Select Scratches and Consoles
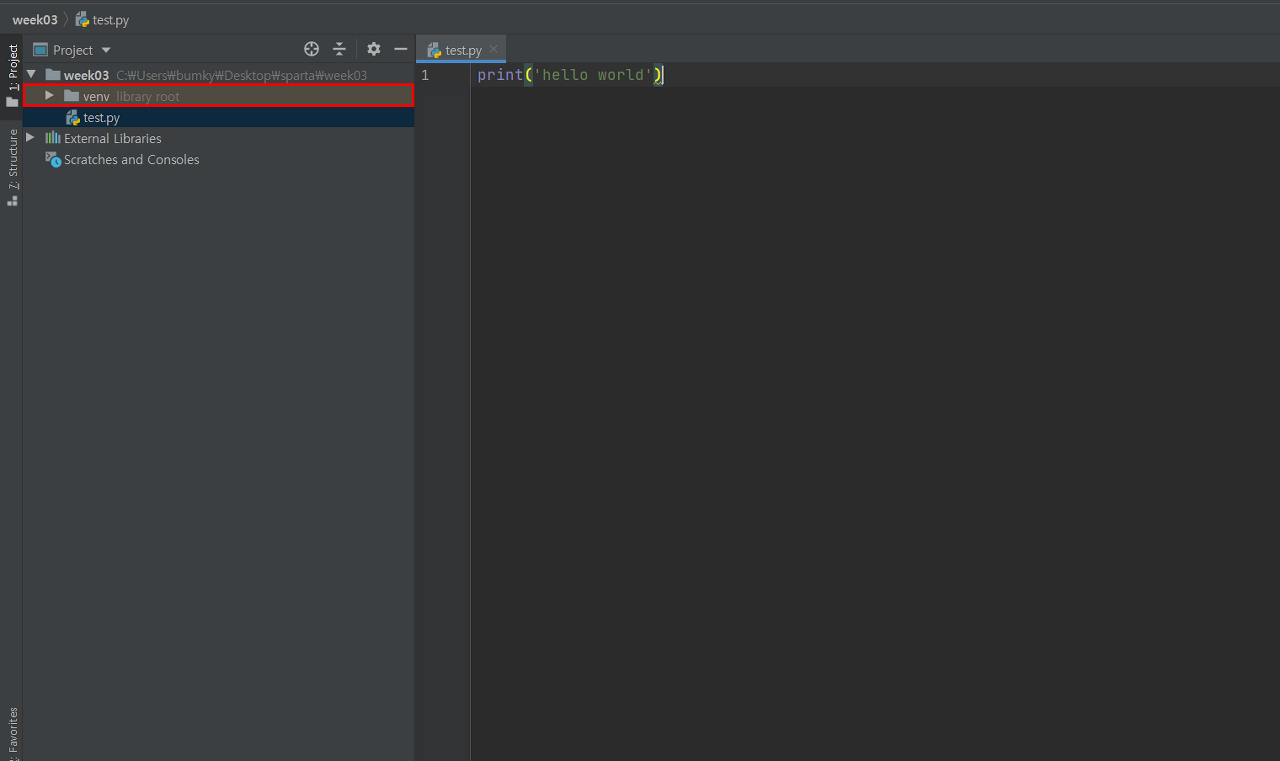 pos(219,159)
